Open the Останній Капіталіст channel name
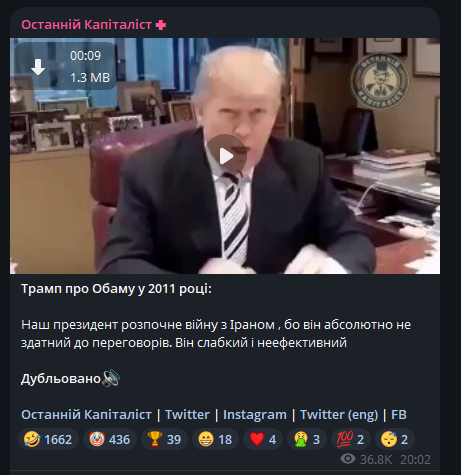The image size is (461, 475). click(87, 25)
